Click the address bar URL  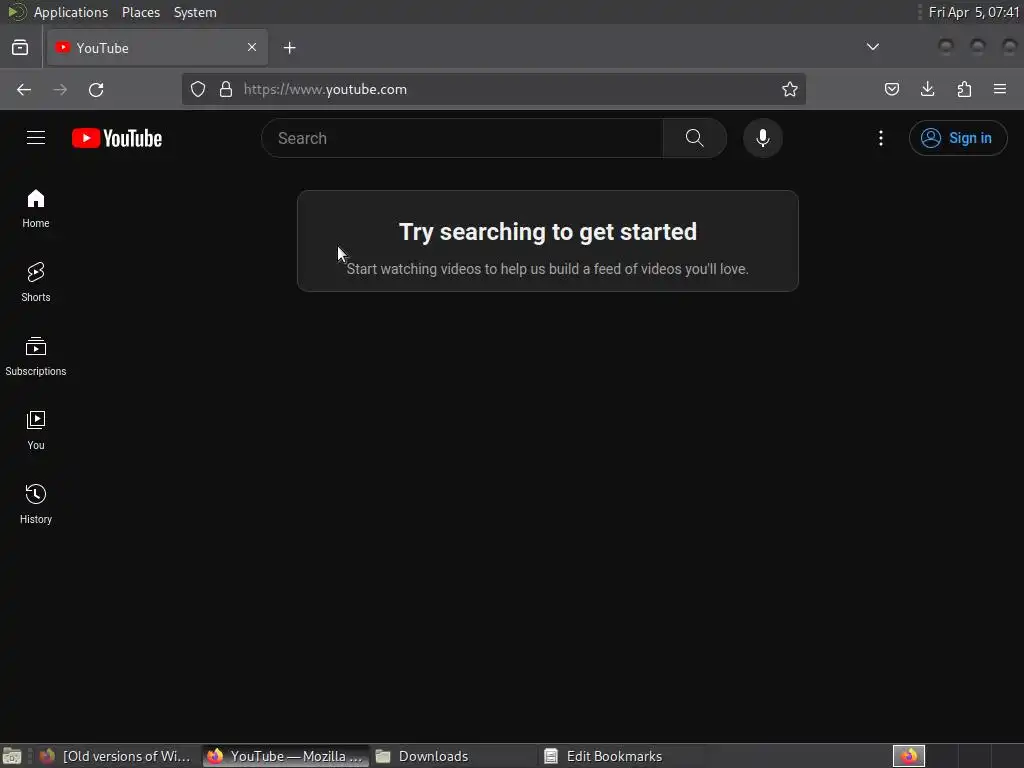tap(325, 89)
